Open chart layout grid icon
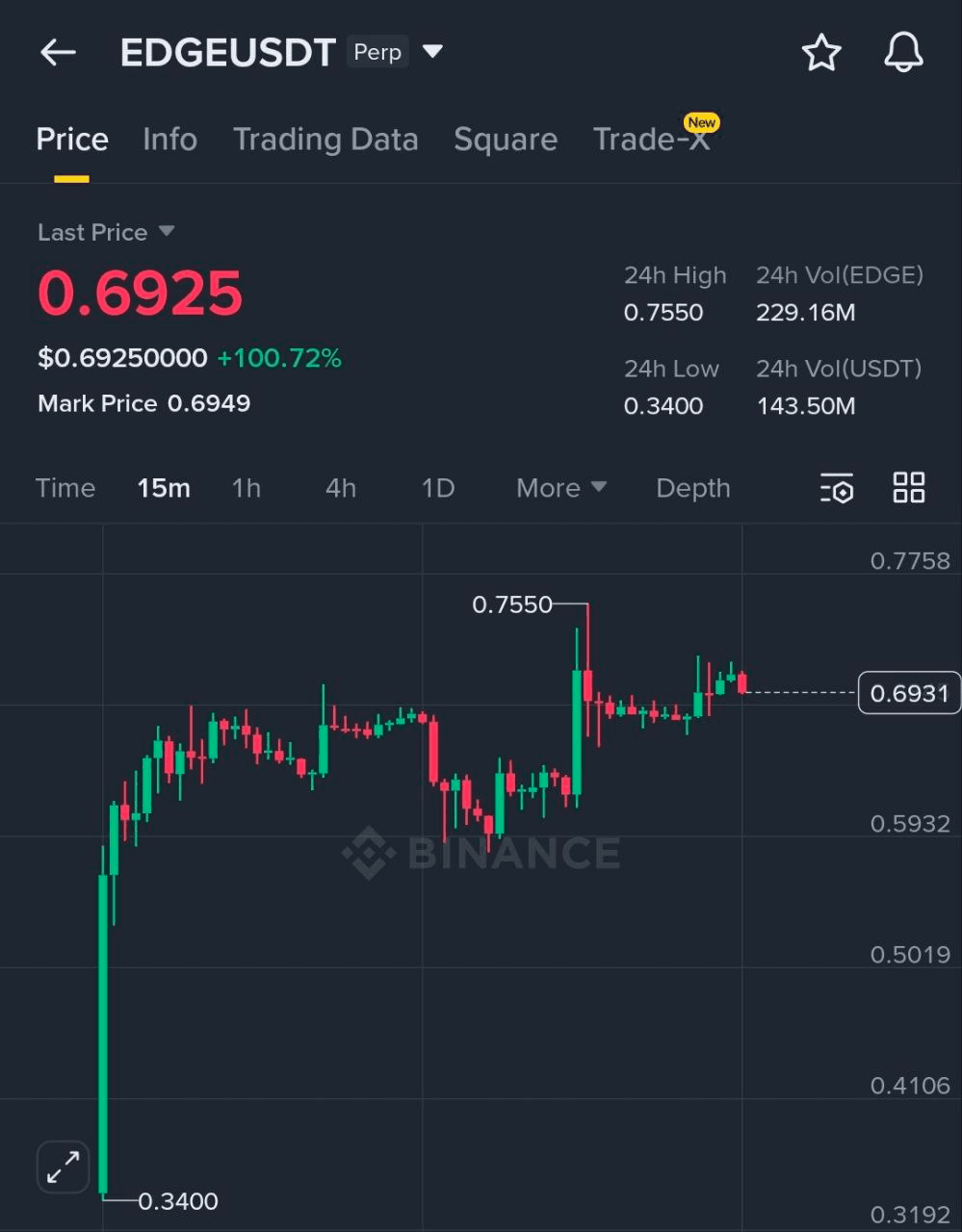 pyautogui.click(x=908, y=488)
